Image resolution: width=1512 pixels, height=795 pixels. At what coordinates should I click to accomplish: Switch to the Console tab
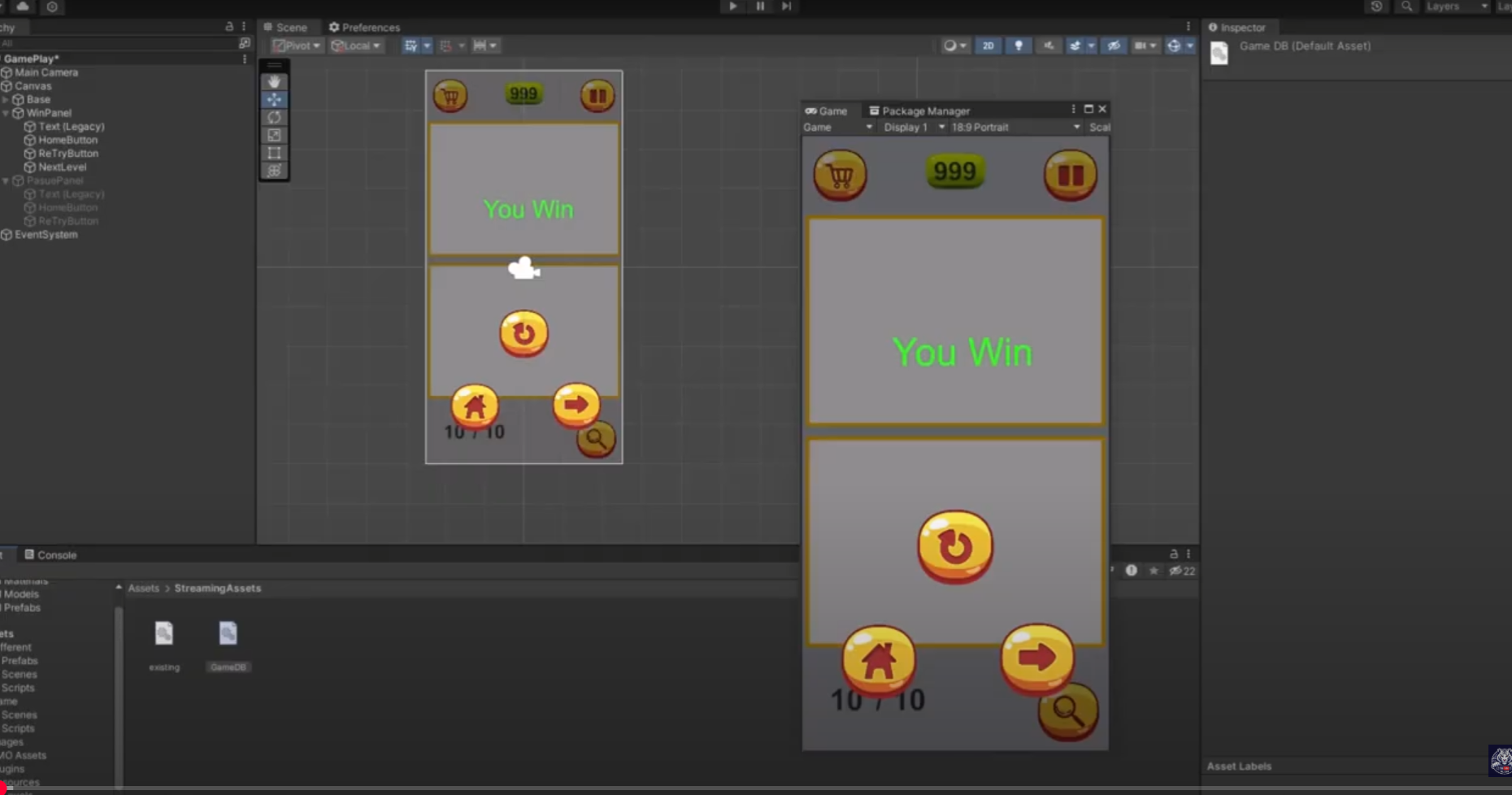(50, 555)
